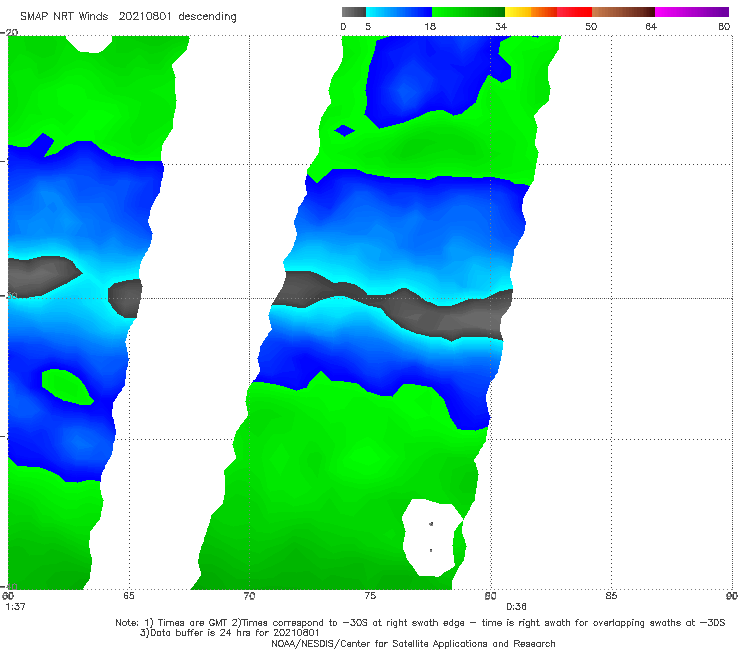Click the green 18-34 segment of the color bar

coord(468,12)
